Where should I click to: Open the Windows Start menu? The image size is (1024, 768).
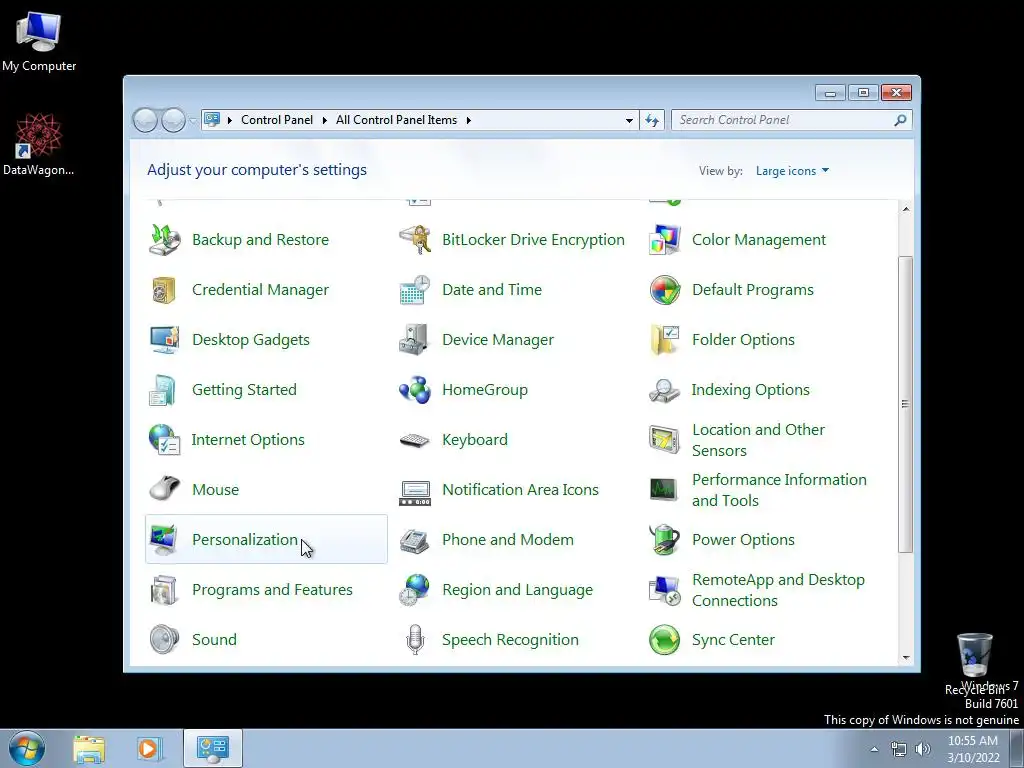pos(27,748)
